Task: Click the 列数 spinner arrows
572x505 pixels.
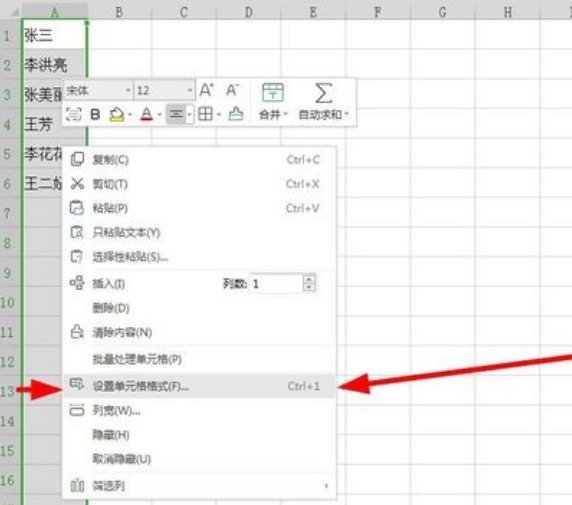Action: (x=309, y=284)
